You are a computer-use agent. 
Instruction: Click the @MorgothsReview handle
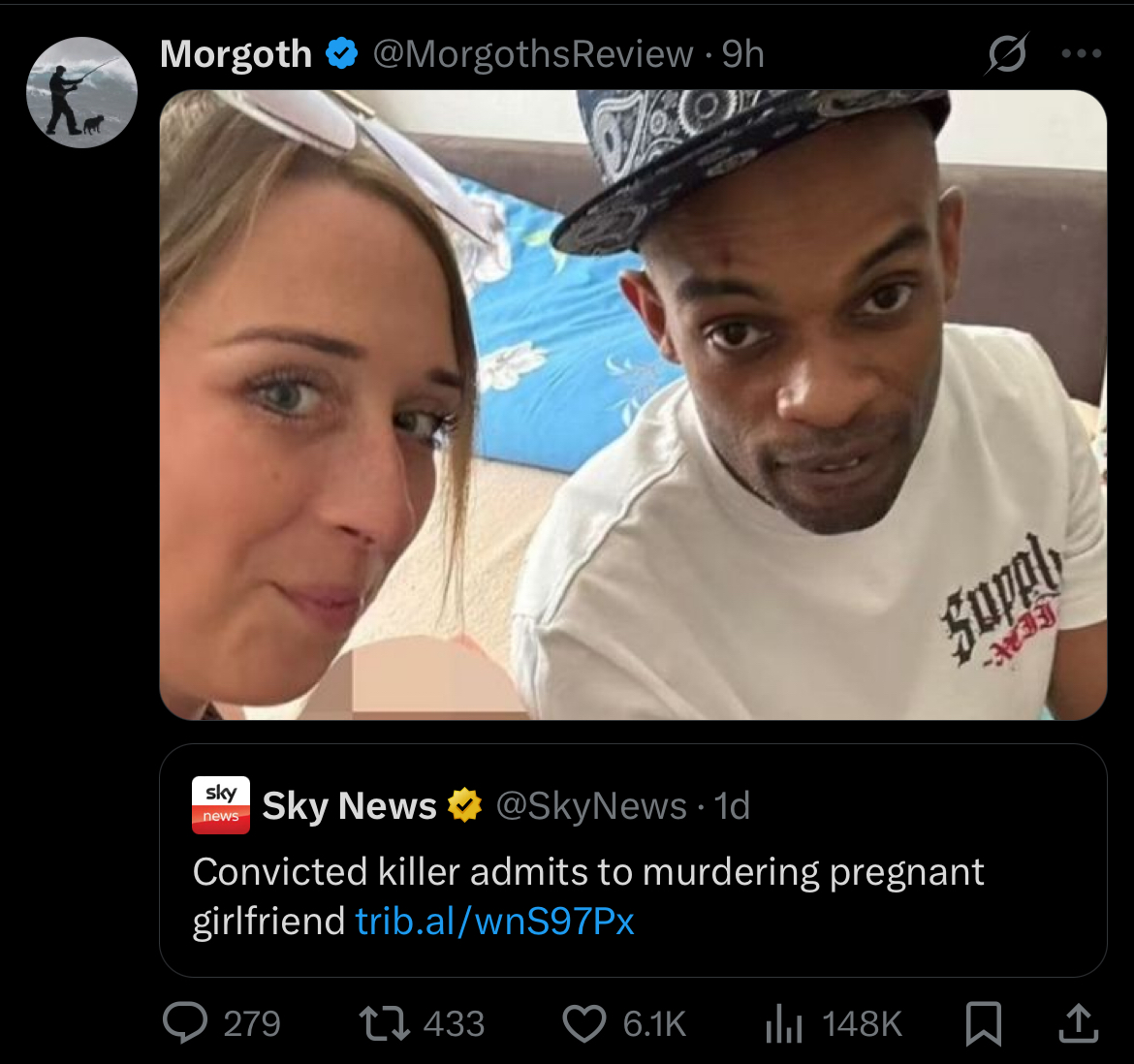tap(532, 54)
